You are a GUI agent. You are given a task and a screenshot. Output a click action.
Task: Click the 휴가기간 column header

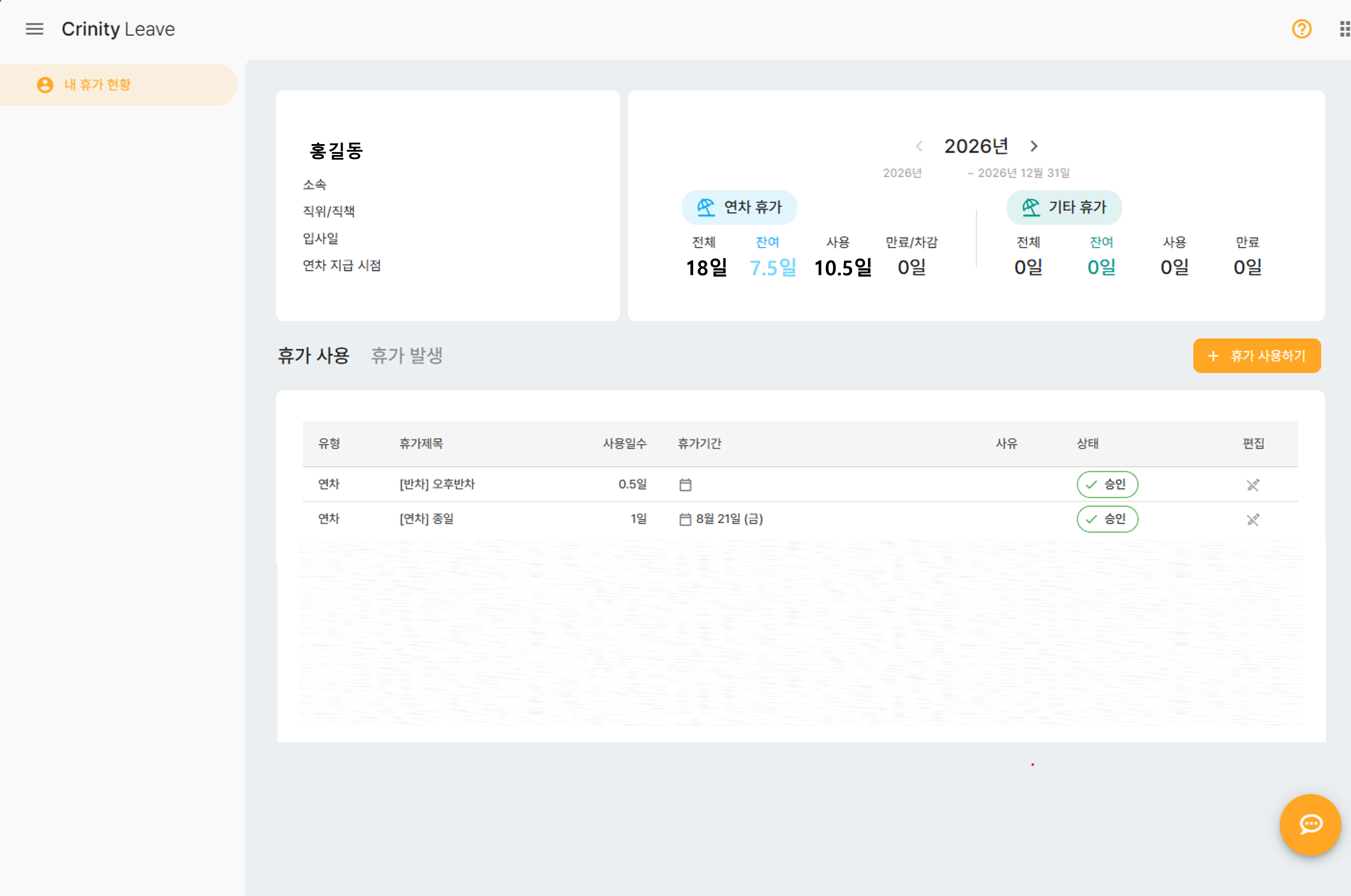pyautogui.click(x=699, y=443)
